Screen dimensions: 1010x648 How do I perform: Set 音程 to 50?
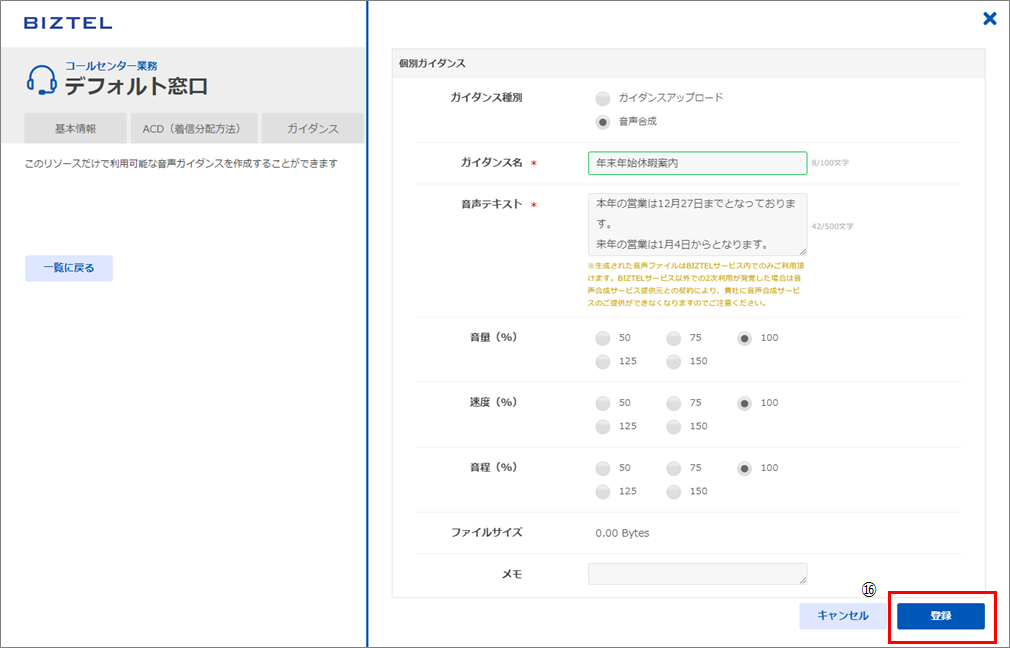point(603,468)
